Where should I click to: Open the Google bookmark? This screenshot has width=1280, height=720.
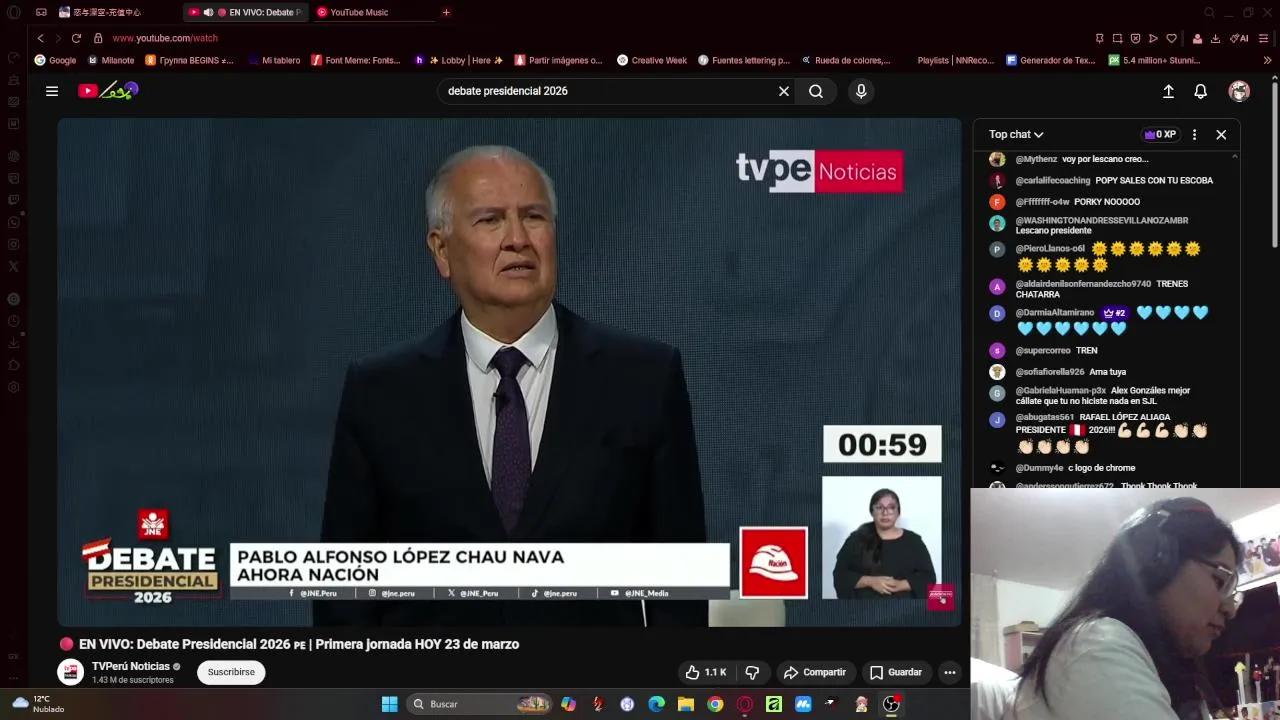pyautogui.click(x=55, y=60)
